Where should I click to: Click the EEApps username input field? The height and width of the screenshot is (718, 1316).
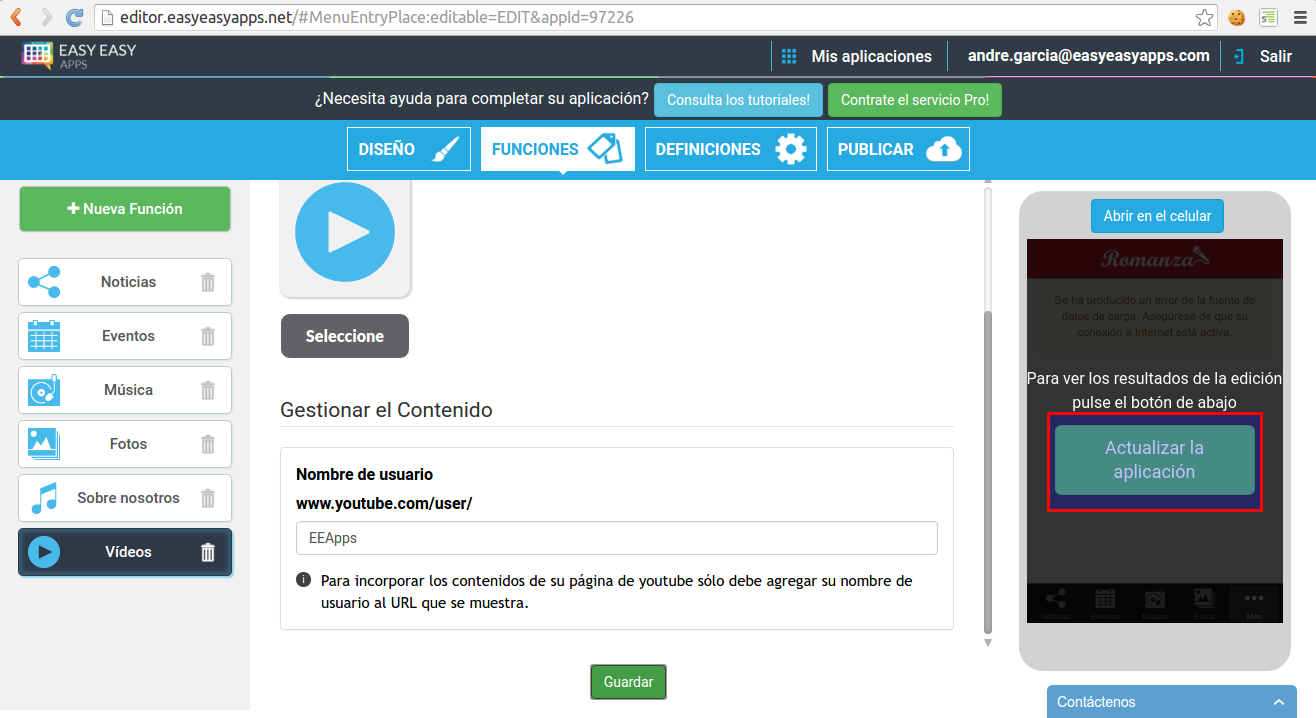pos(616,538)
